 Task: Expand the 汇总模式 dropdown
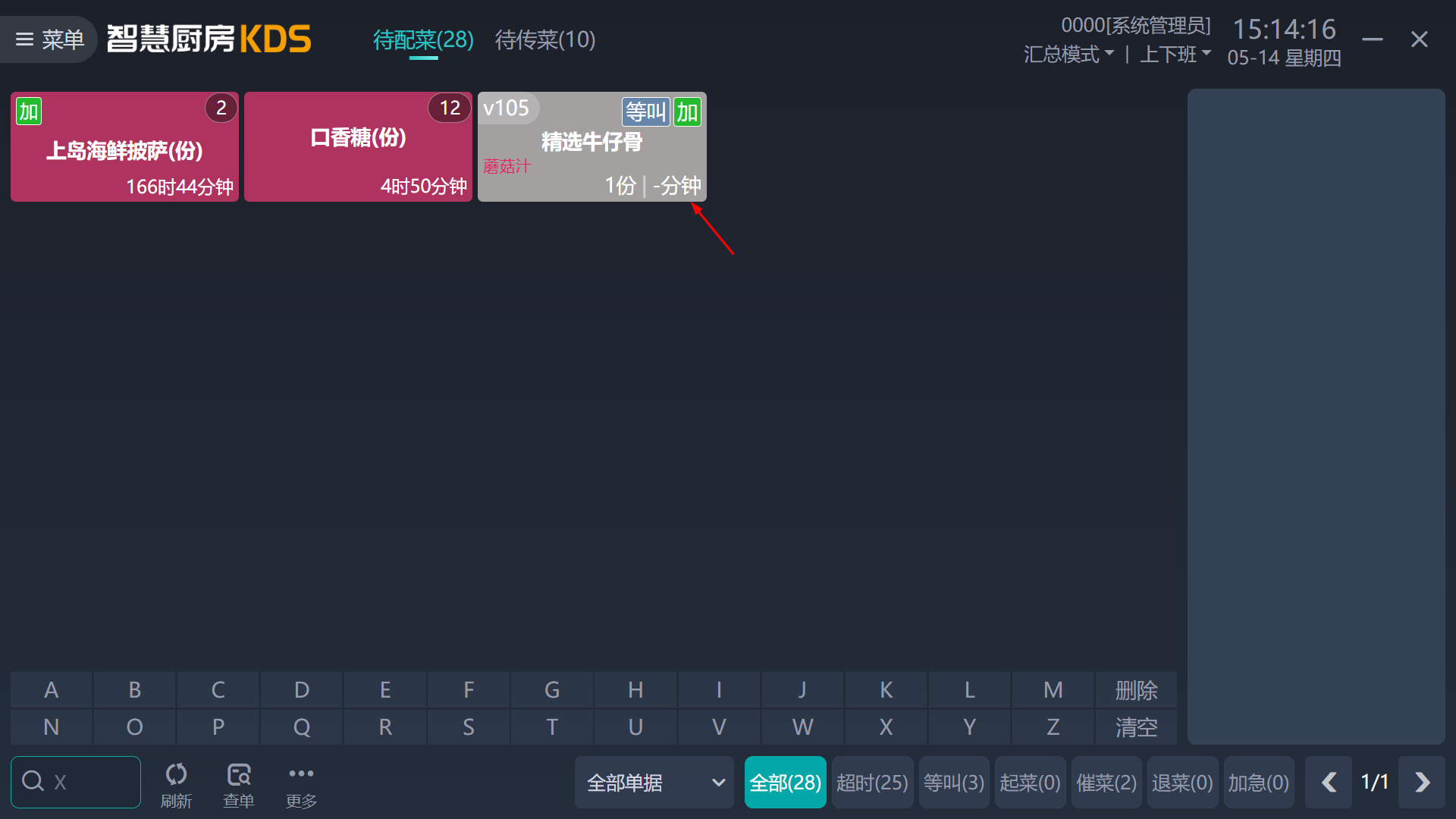pyautogui.click(x=1068, y=55)
